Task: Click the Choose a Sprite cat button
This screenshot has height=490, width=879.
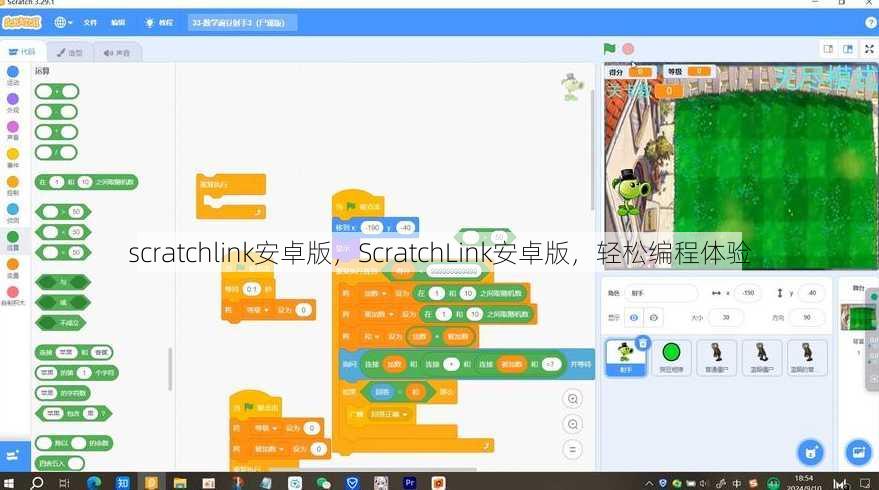Action: [x=811, y=452]
